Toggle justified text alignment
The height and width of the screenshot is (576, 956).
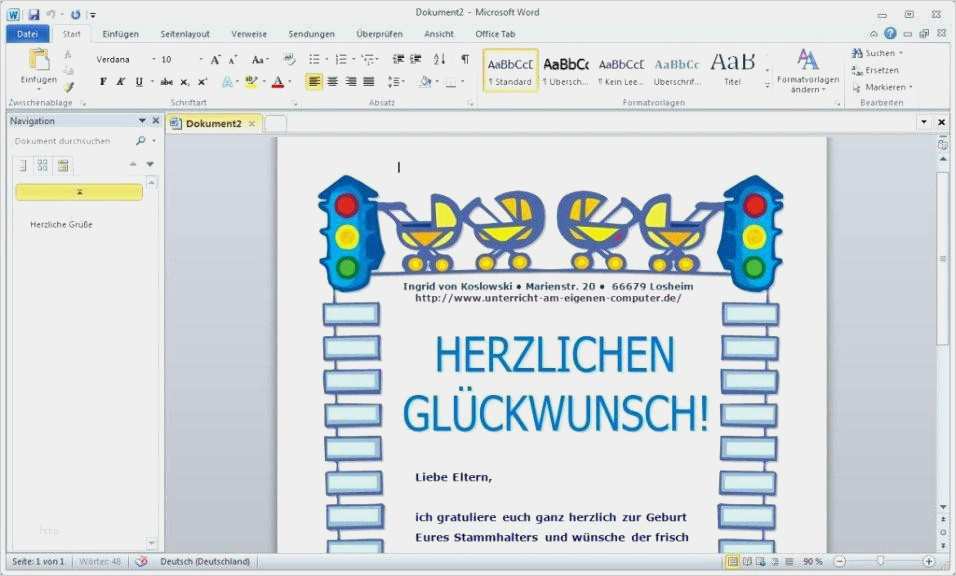click(370, 82)
